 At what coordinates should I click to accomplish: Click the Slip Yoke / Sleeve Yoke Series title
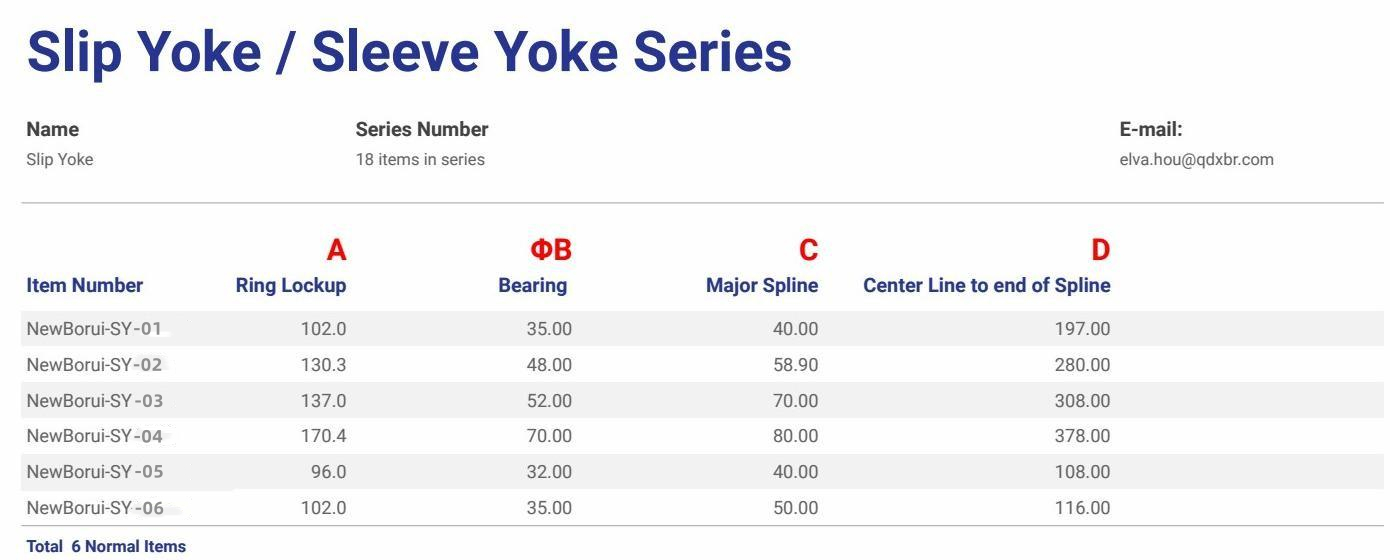click(x=409, y=52)
